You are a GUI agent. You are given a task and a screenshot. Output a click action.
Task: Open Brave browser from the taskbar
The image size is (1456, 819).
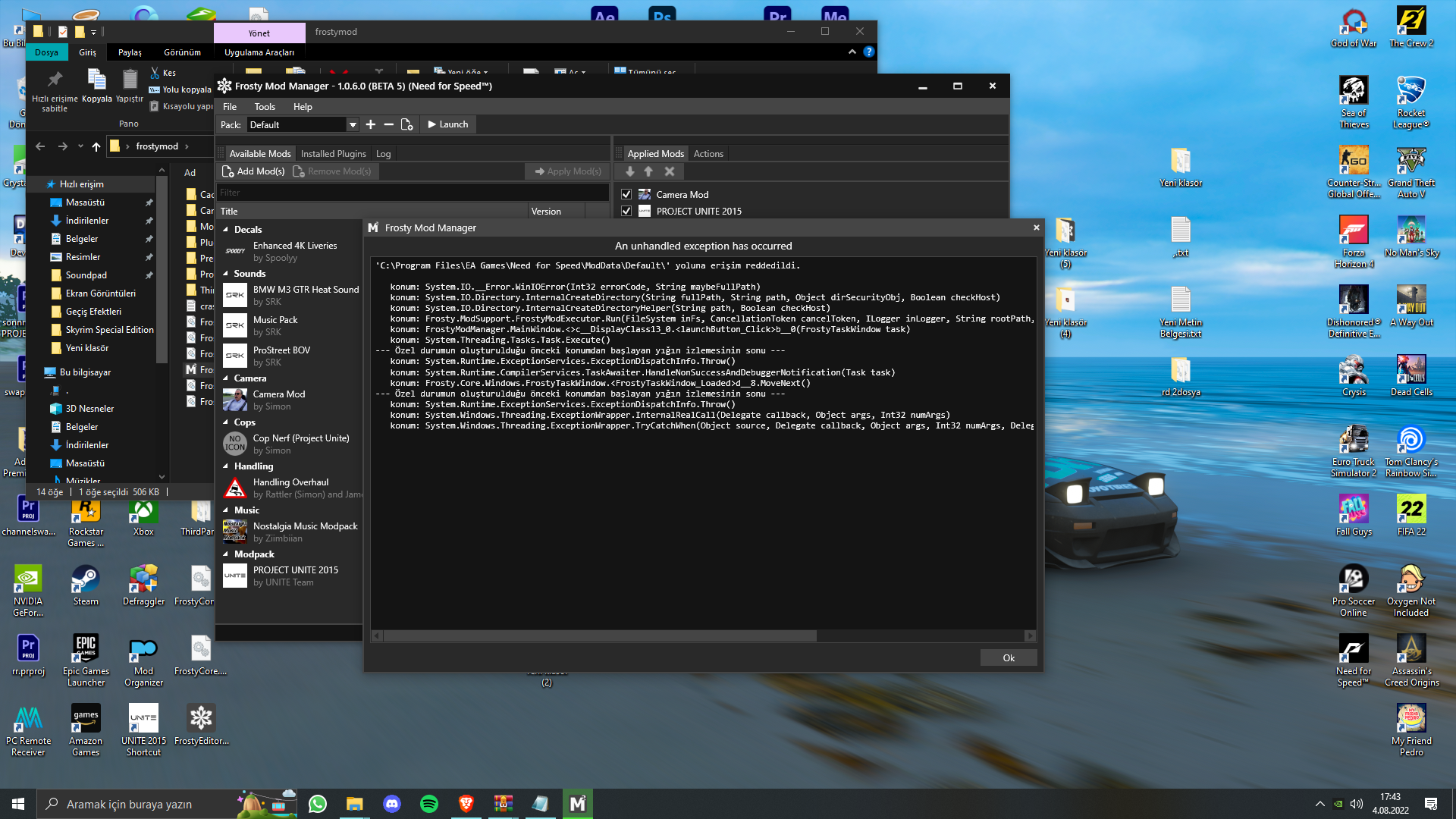[x=466, y=804]
